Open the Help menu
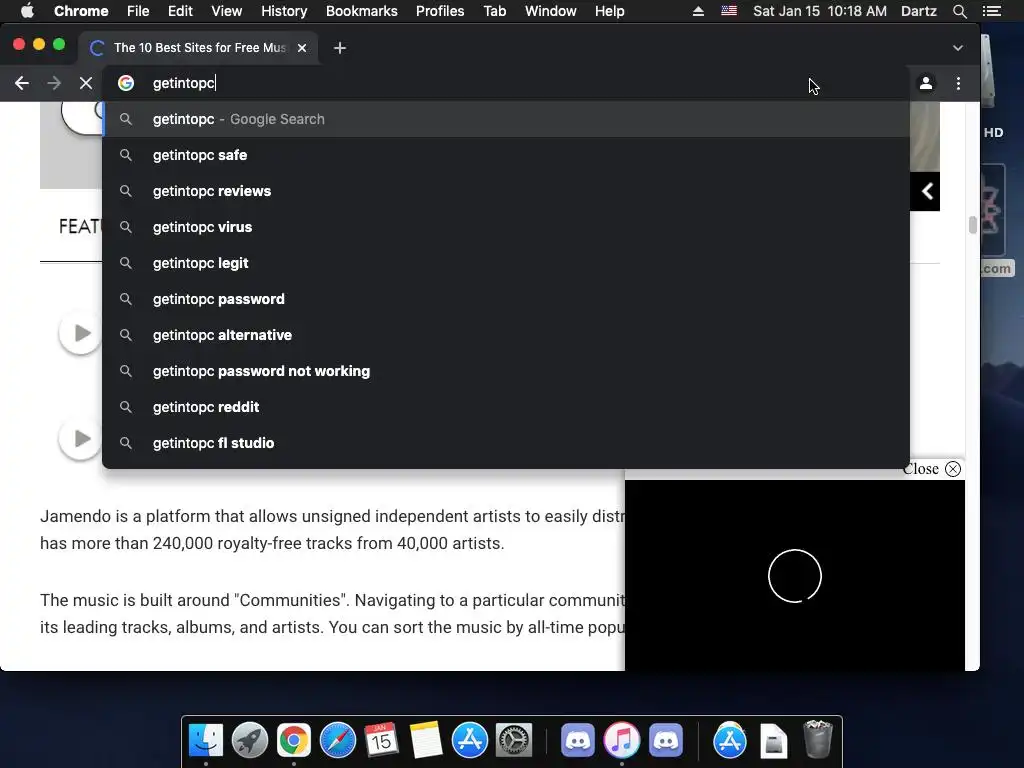 tap(609, 11)
